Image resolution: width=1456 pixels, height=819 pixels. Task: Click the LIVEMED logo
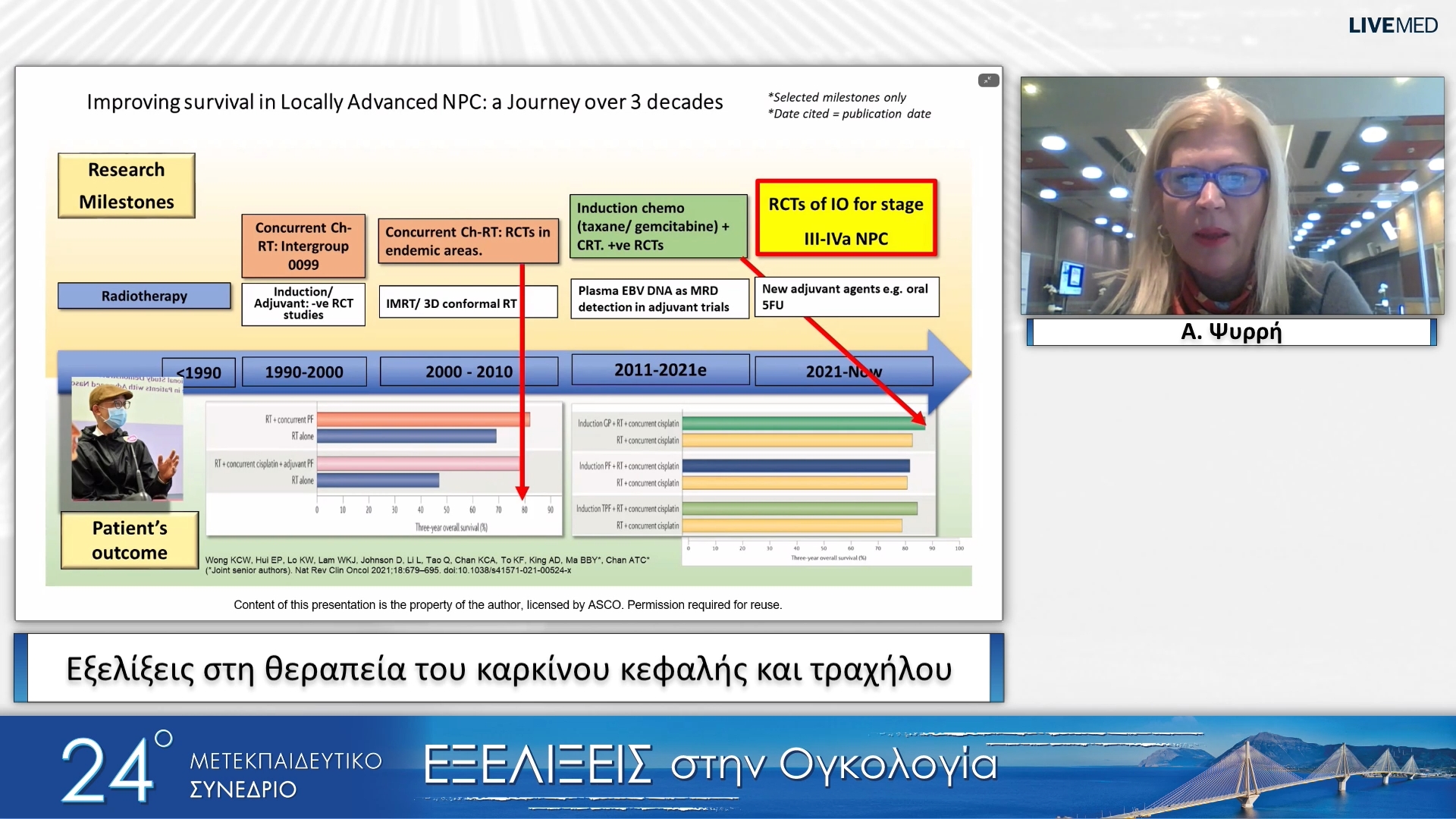click(x=1392, y=25)
